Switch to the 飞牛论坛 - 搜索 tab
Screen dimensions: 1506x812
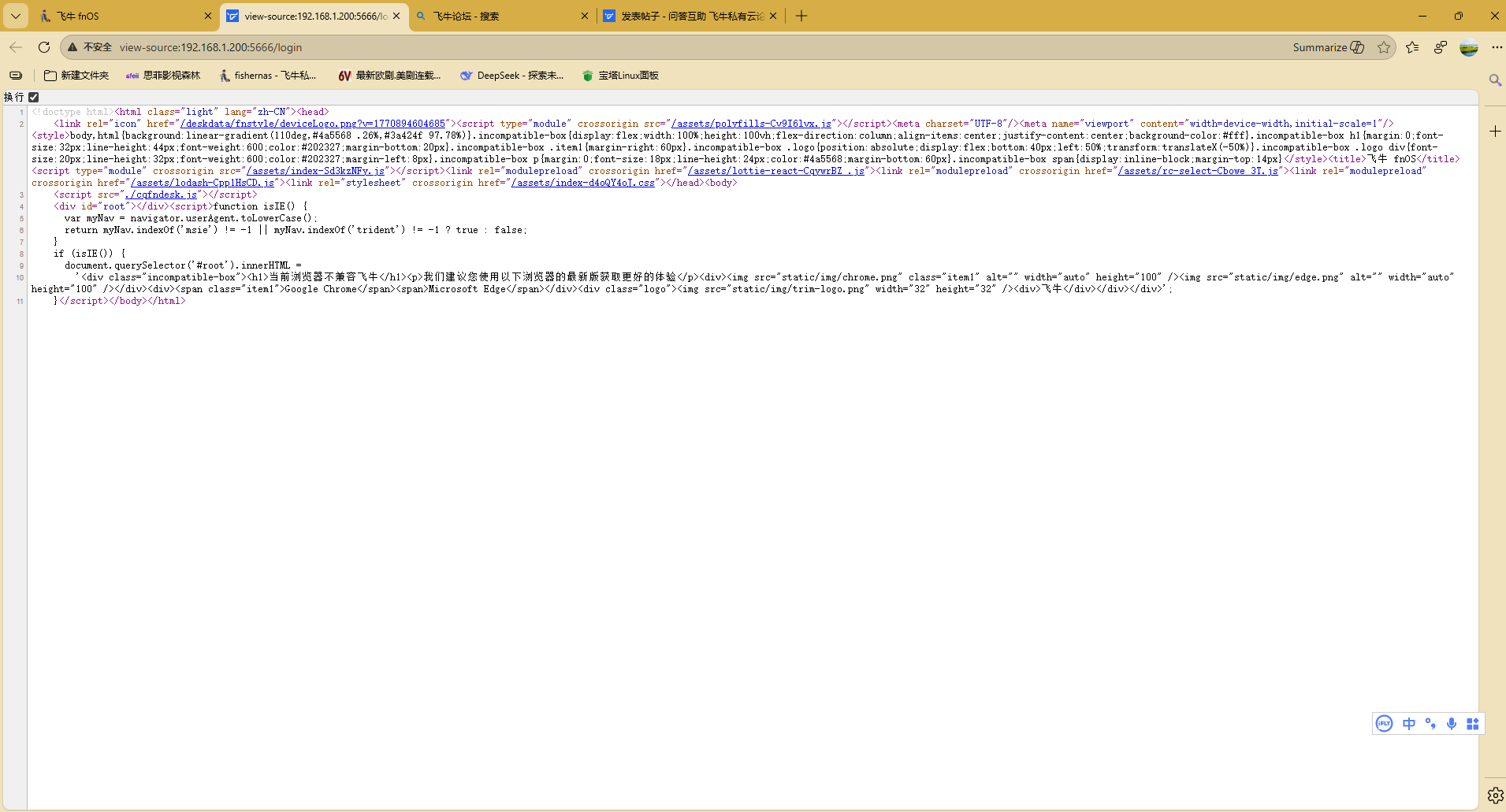(496, 16)
